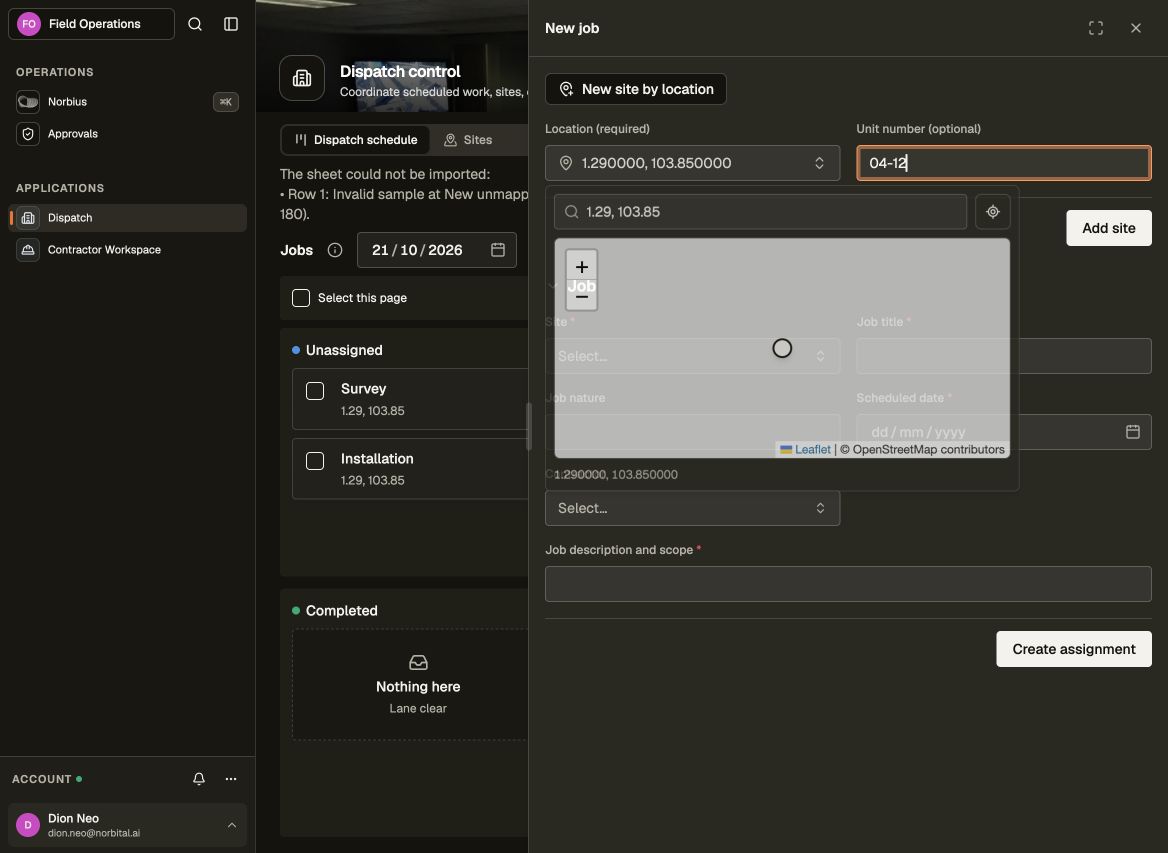The width and height of the screenshot is (1168, 853).
Task: Click the schedule panel vertical scrollbar
Action: (x=529, y=426)
